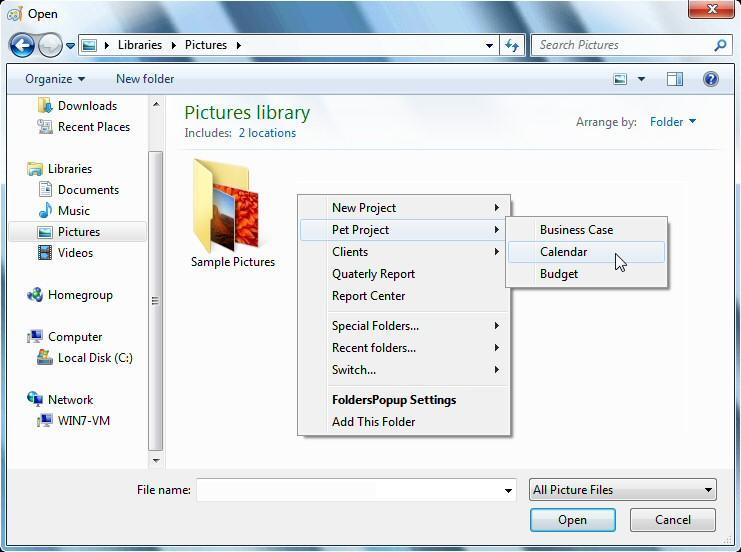This screenshot has height=552, width=741.
Task: Select Libraries in navigation pane
Action: point(70,169)
